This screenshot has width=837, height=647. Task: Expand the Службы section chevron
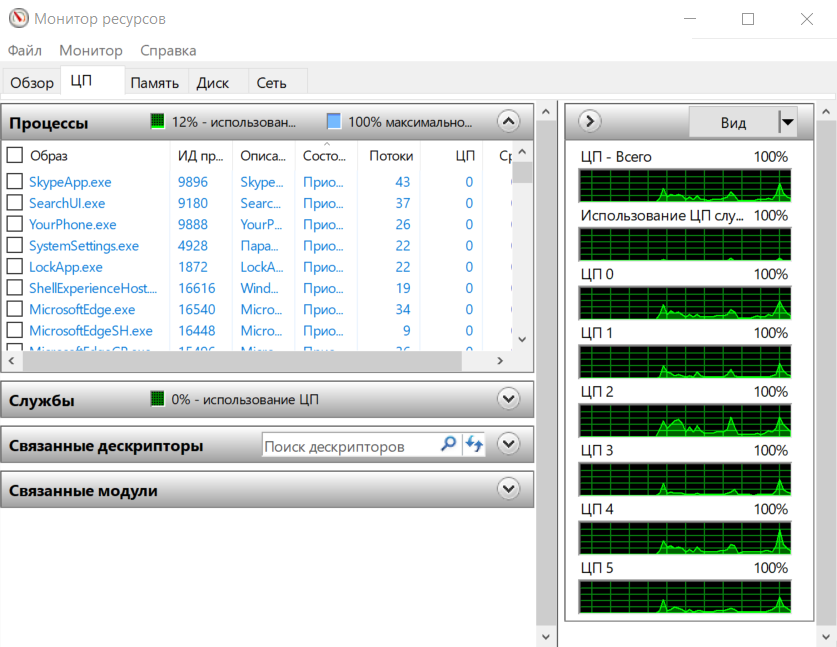click(508, 398)
